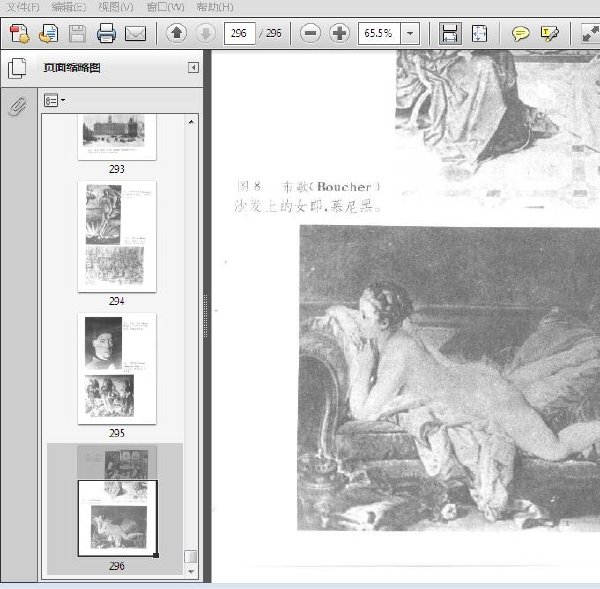Click the caption text 'Boucher'
600x589 pixels.
344,187
